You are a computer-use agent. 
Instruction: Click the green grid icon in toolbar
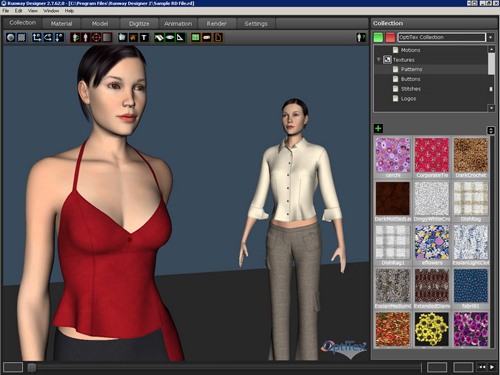pyautogui.click(x=196, y=37)
